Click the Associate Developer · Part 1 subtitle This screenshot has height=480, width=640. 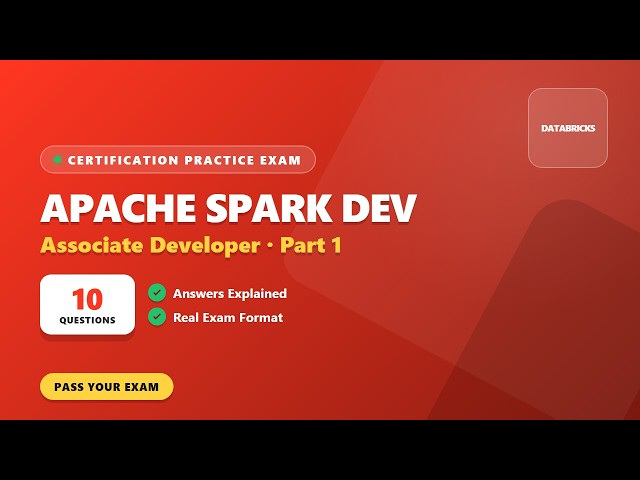tap(191, 245)
